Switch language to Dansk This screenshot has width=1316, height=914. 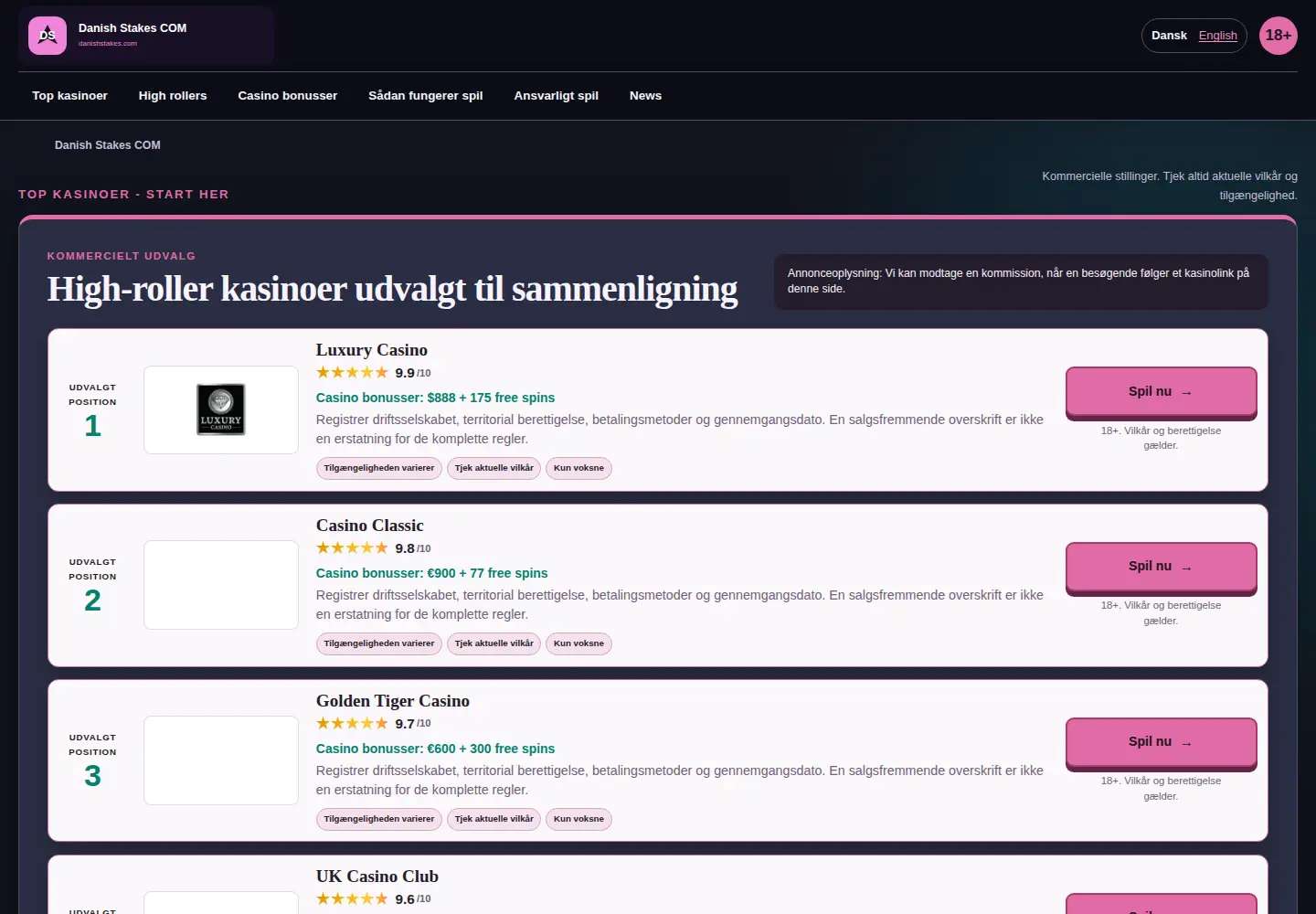tap(1169, 36)
